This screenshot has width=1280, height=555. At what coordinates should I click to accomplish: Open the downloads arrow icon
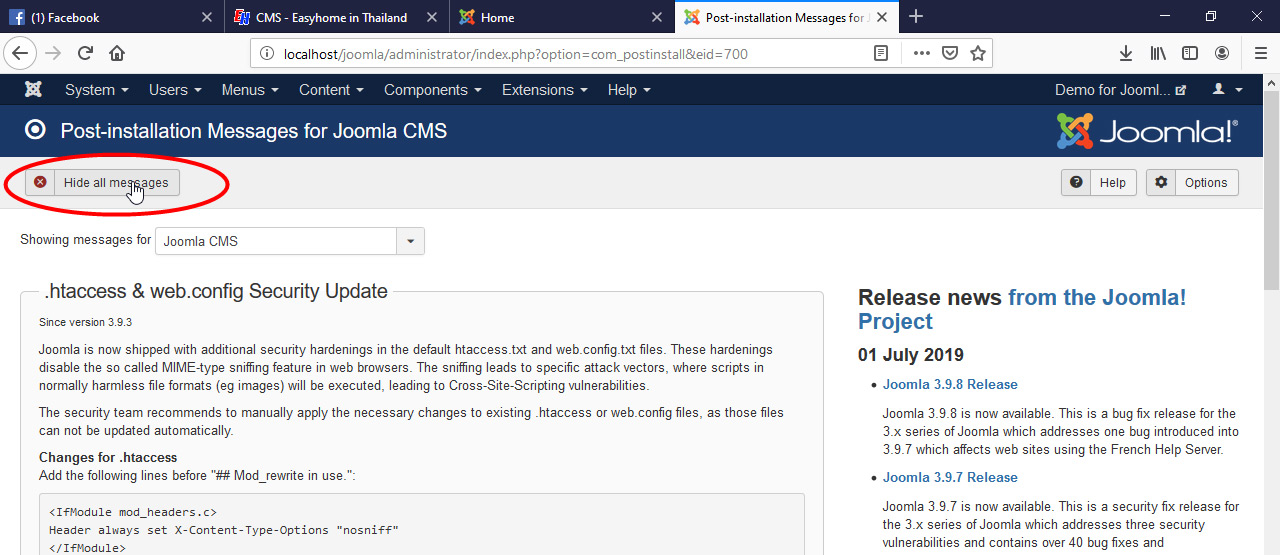1126,53
